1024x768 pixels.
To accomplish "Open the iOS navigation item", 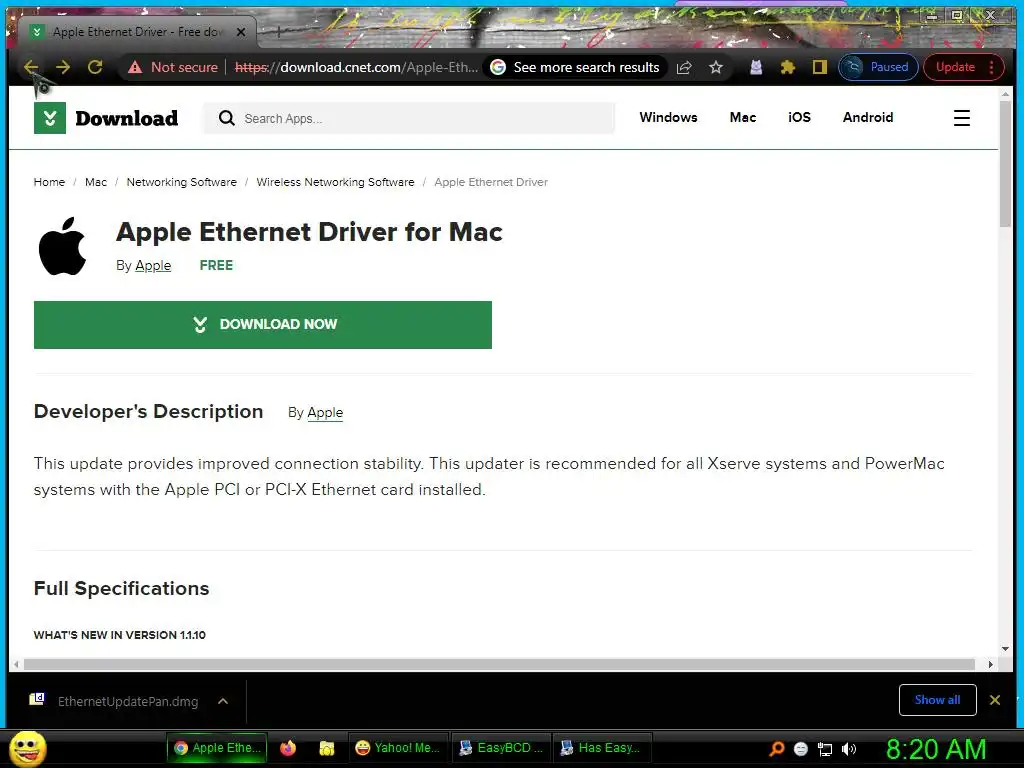I will click(x=799, y=118).
